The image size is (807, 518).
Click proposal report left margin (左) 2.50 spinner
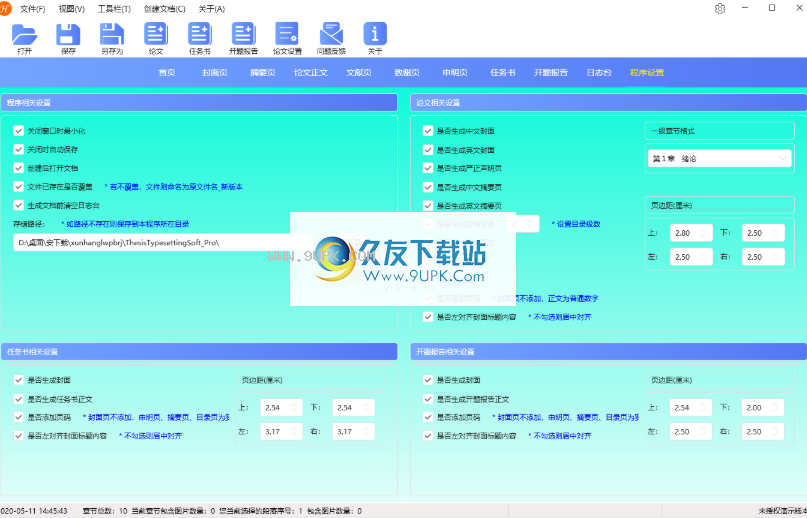[x=691, y=431]
